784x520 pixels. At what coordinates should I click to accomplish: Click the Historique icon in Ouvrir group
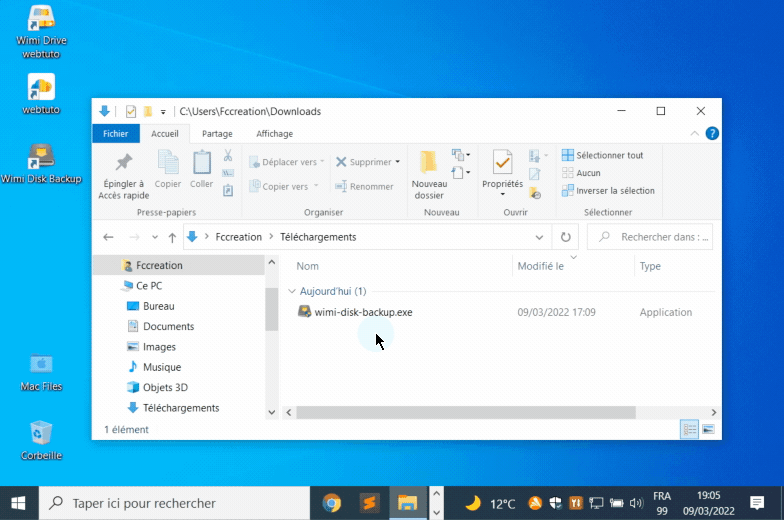click(535, 192)
